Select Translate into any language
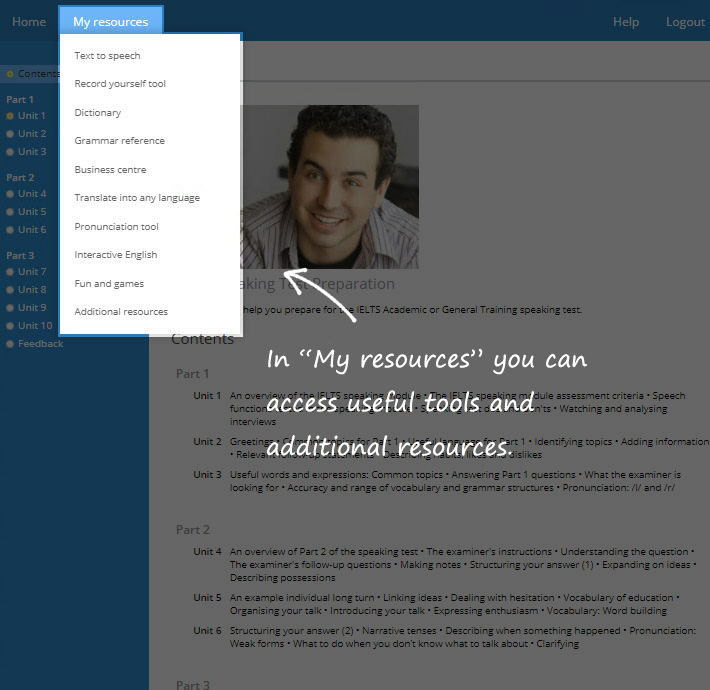The image size is (710, 690). pyautogui.click(x=137, y=198)
